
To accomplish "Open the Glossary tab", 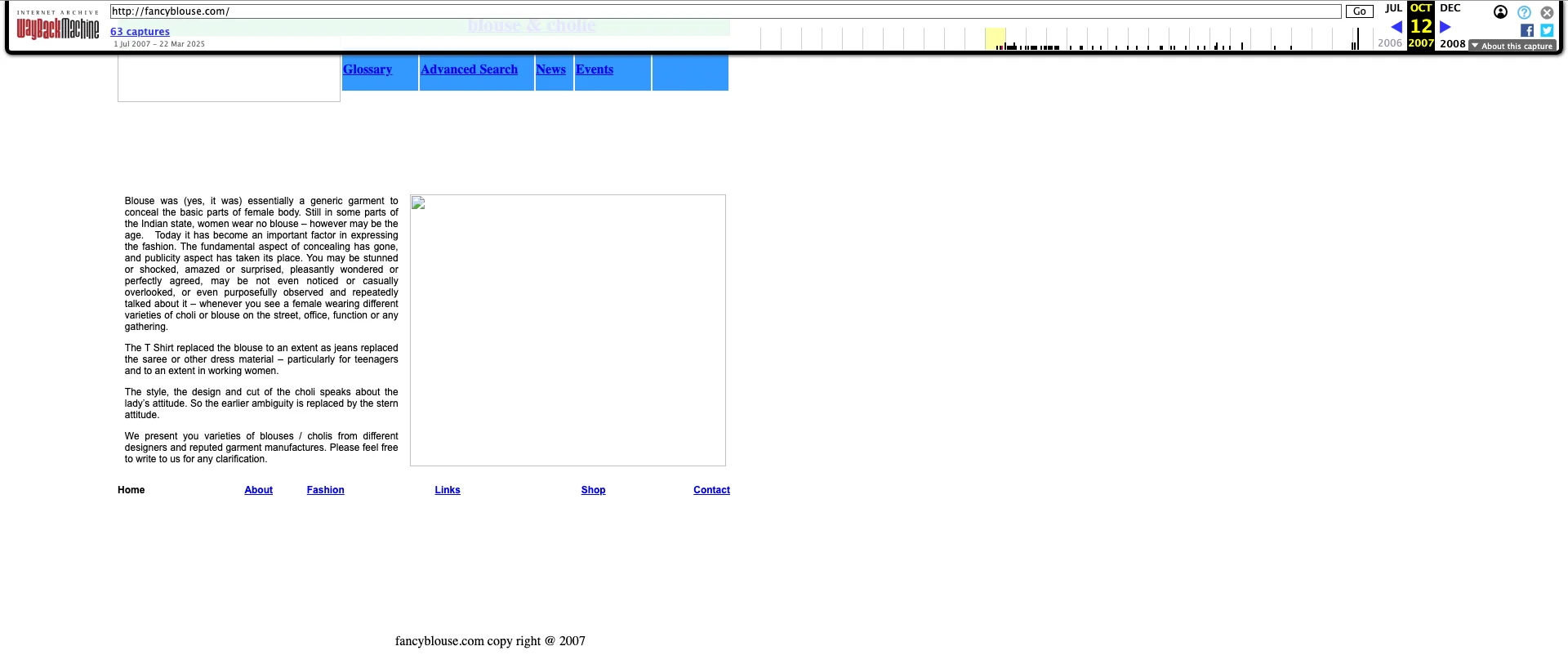I will click(367, 69).
